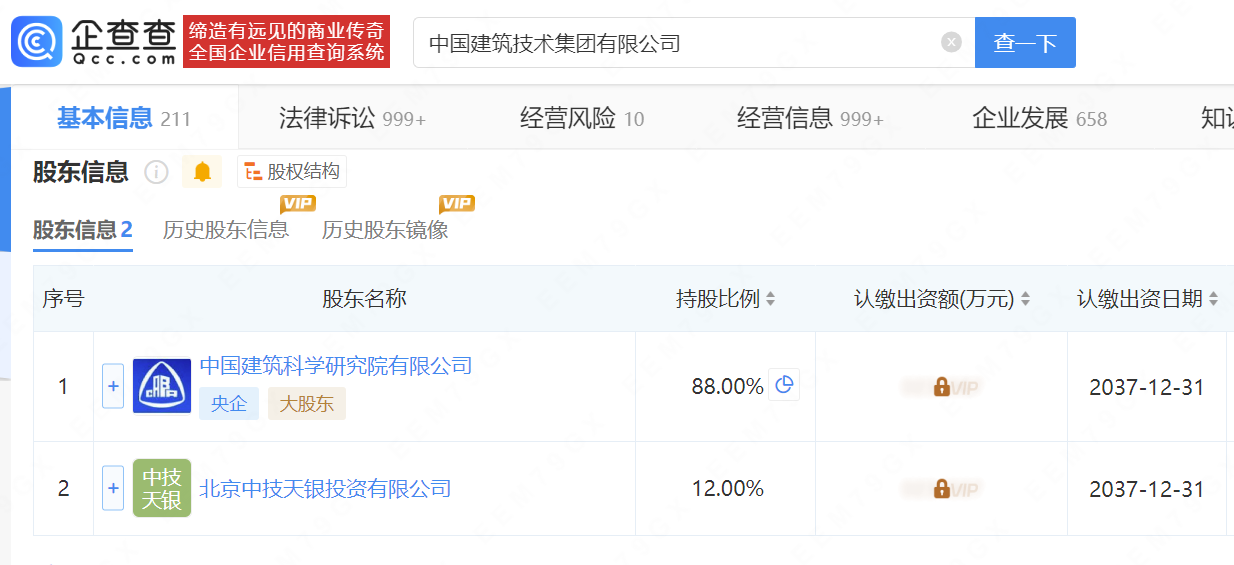Select the 历史股东信息 sub-tab
The width and height of the screenshot is (1234, 565).
click(226, 230)
